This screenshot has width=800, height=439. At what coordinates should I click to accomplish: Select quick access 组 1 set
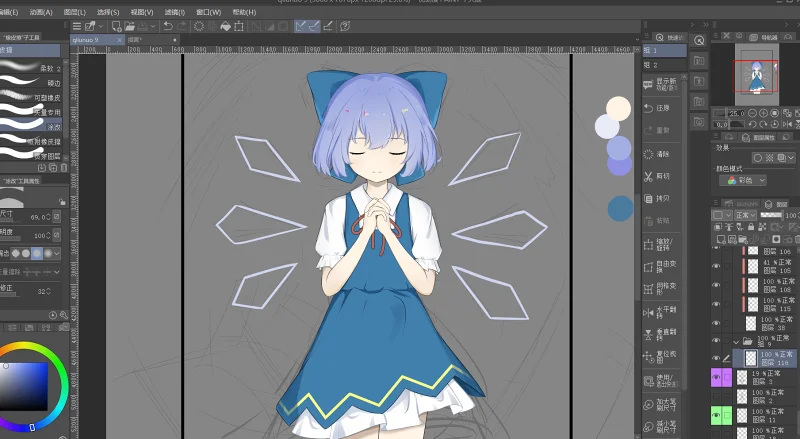[664, 50]
